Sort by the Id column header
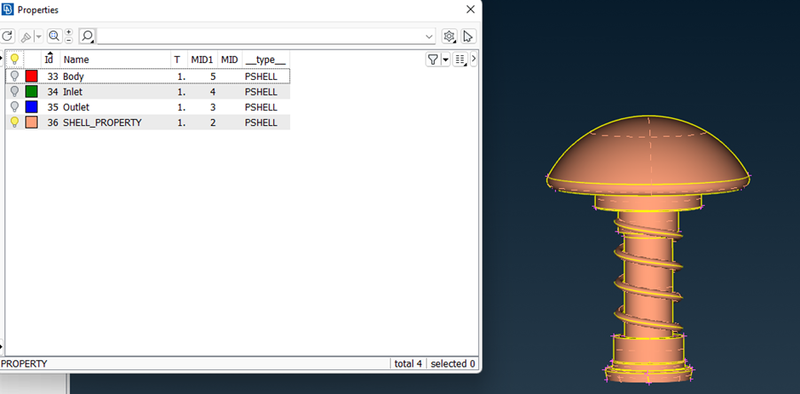This screenshot has width=800, height=394. [x=49, y=59]
